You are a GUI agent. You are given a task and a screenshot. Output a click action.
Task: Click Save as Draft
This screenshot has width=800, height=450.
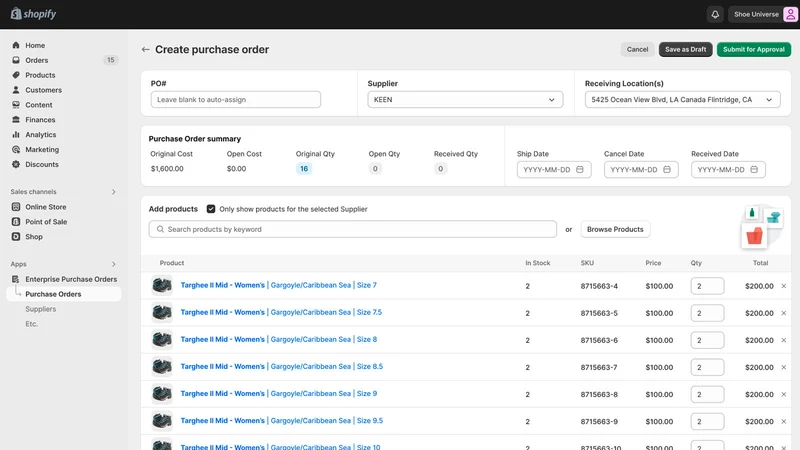pos(685,49)
